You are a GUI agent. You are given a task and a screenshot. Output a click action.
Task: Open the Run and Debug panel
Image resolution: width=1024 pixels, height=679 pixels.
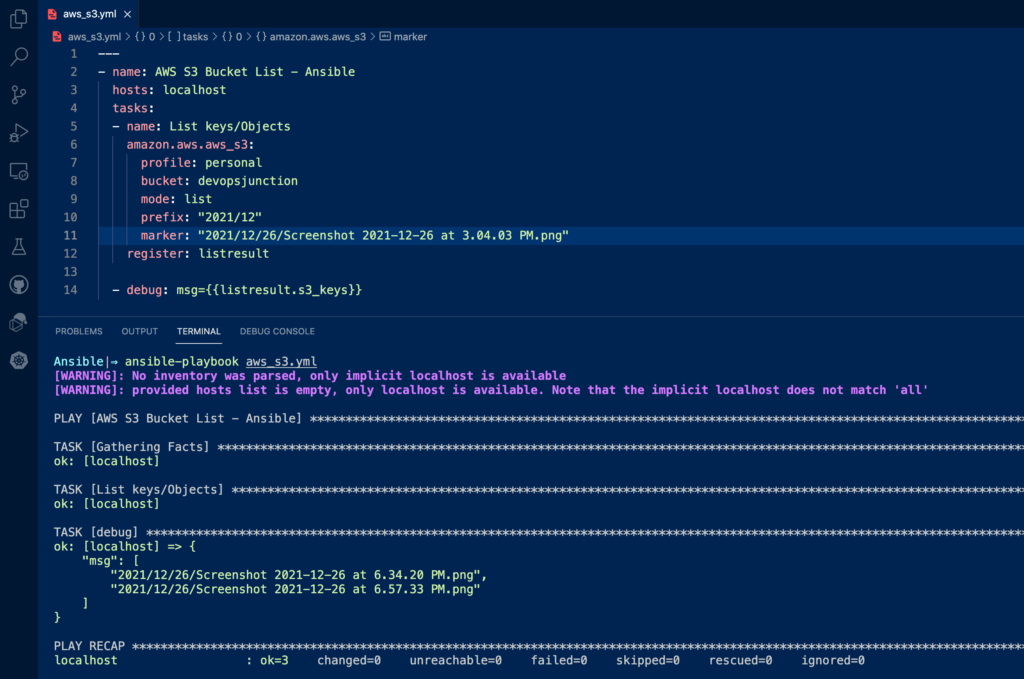[18, 133]
